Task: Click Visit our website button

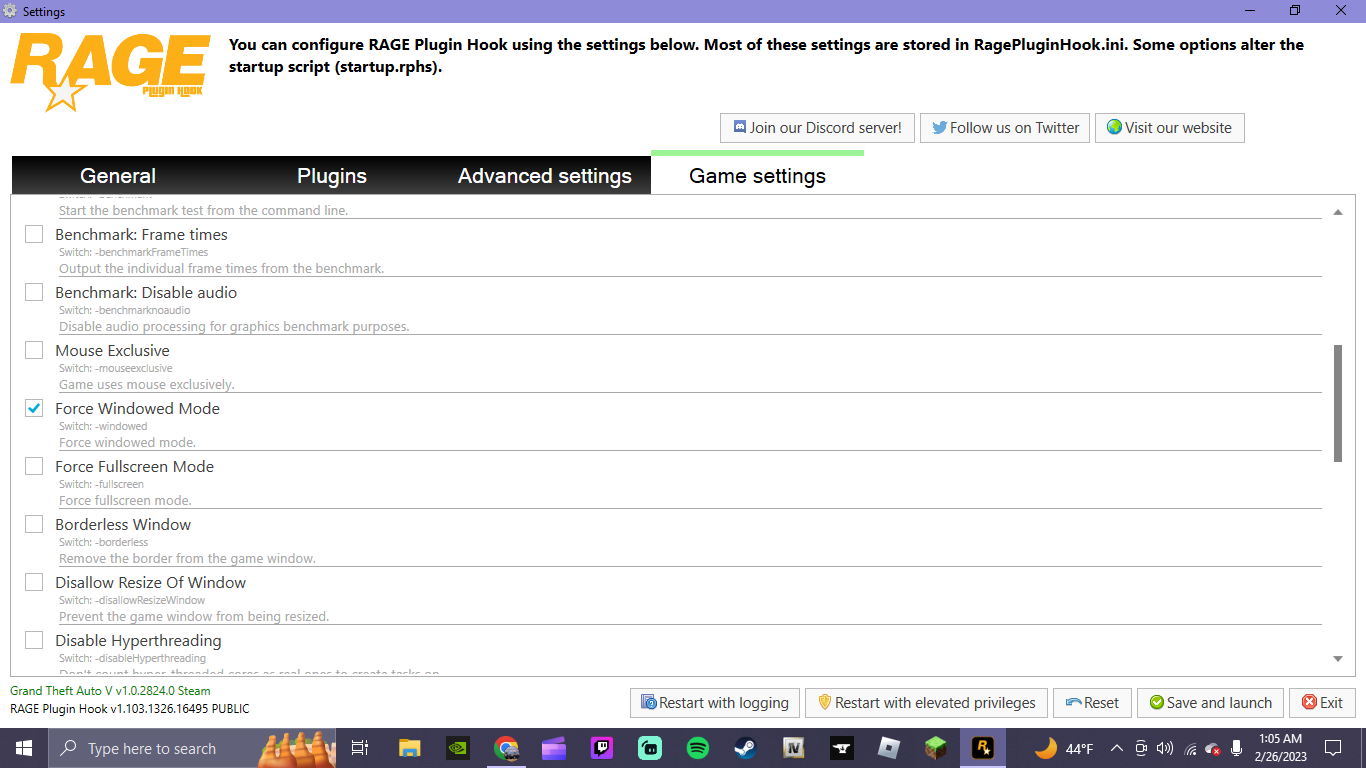Action: coord(1170,128)
